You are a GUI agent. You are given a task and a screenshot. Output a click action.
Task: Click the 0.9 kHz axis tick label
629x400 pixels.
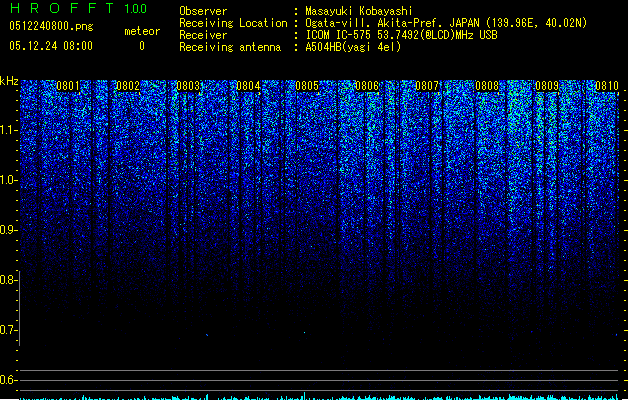8,230
